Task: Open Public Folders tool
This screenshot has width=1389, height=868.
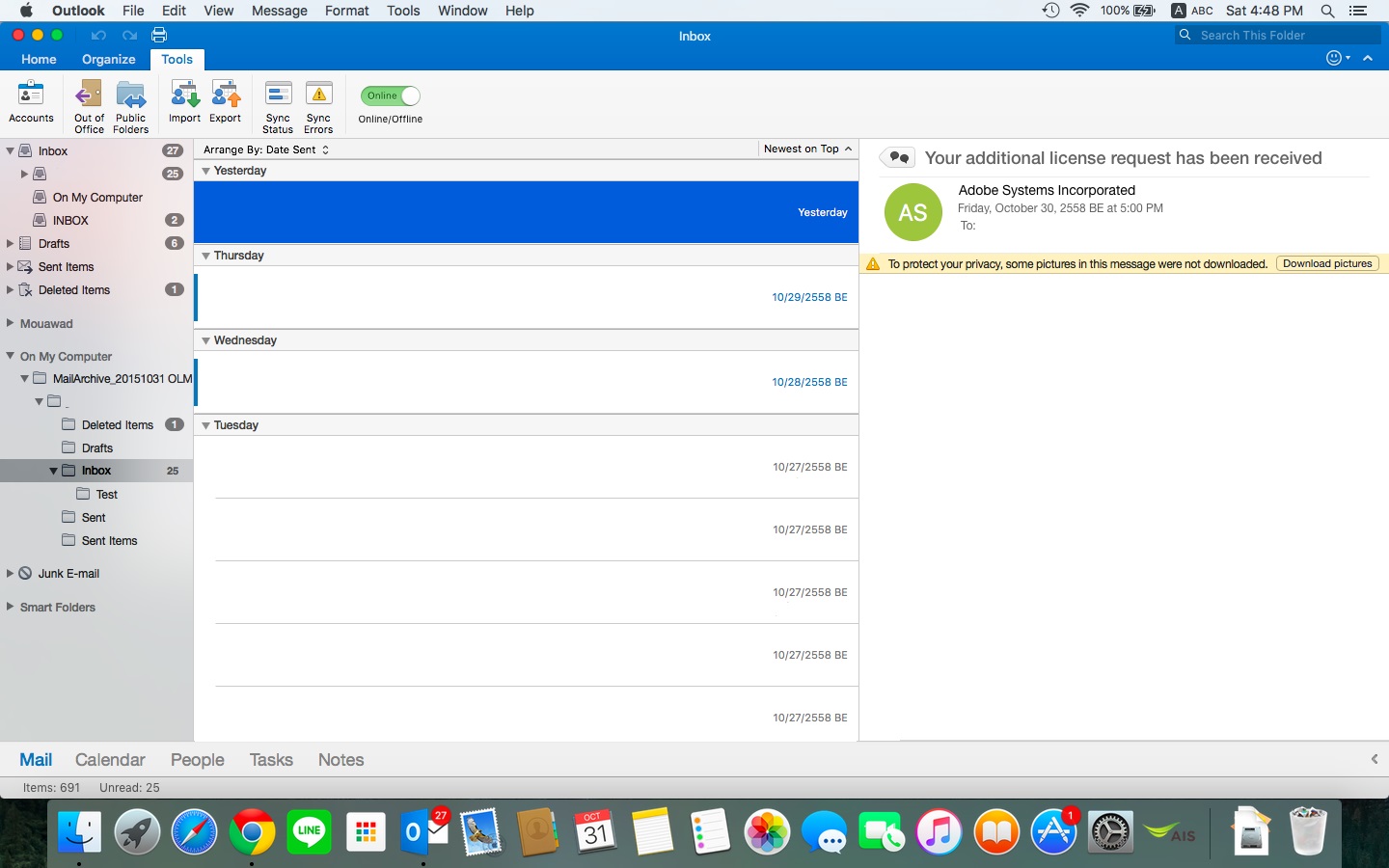Action: point(130,106)
